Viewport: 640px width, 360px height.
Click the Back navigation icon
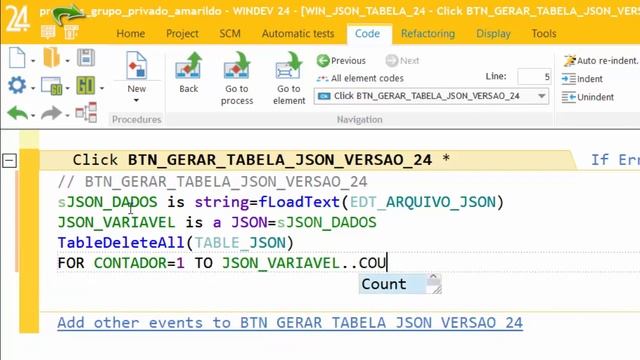tap(189, 66)
